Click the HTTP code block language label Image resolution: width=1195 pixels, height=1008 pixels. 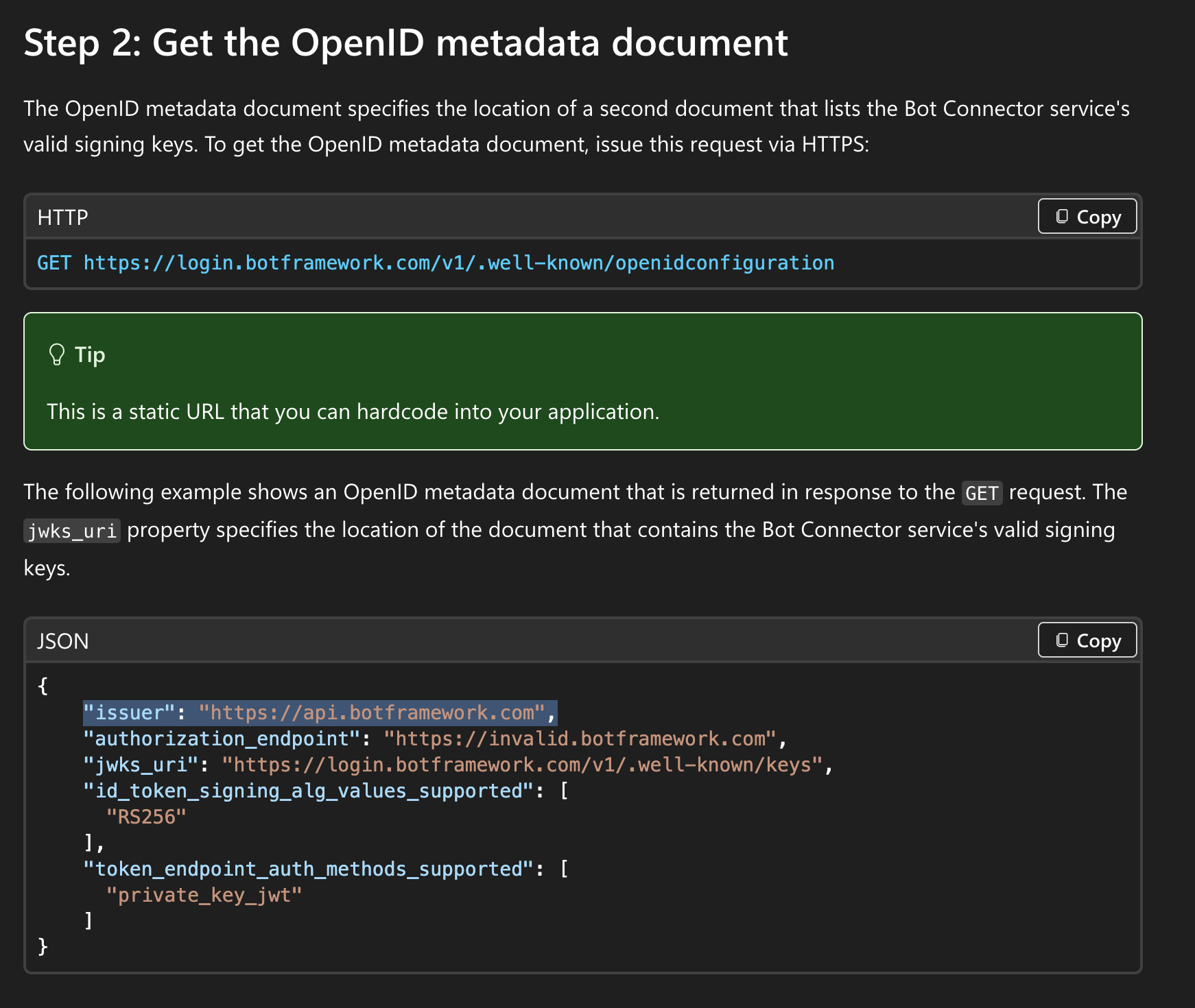click(x=62, y=217)
